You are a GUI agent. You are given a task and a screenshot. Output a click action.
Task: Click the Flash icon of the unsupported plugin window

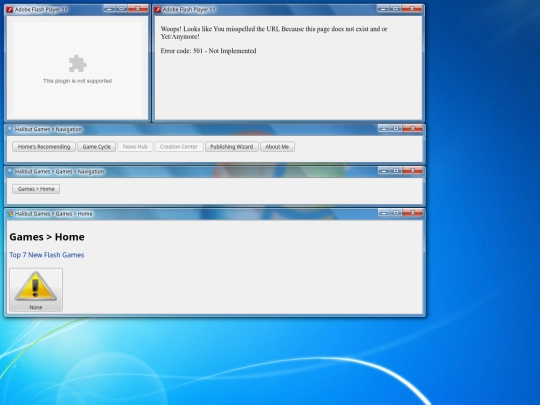[10, 10]
